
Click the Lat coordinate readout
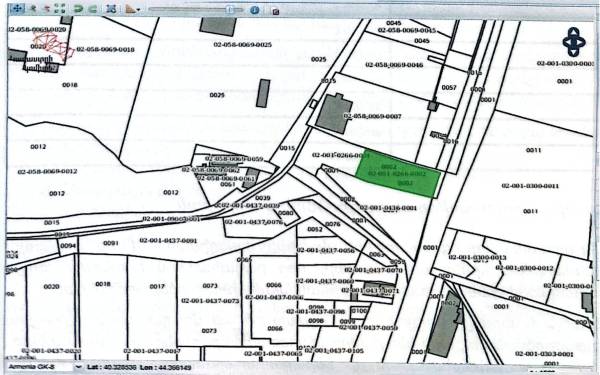[112, 367]
